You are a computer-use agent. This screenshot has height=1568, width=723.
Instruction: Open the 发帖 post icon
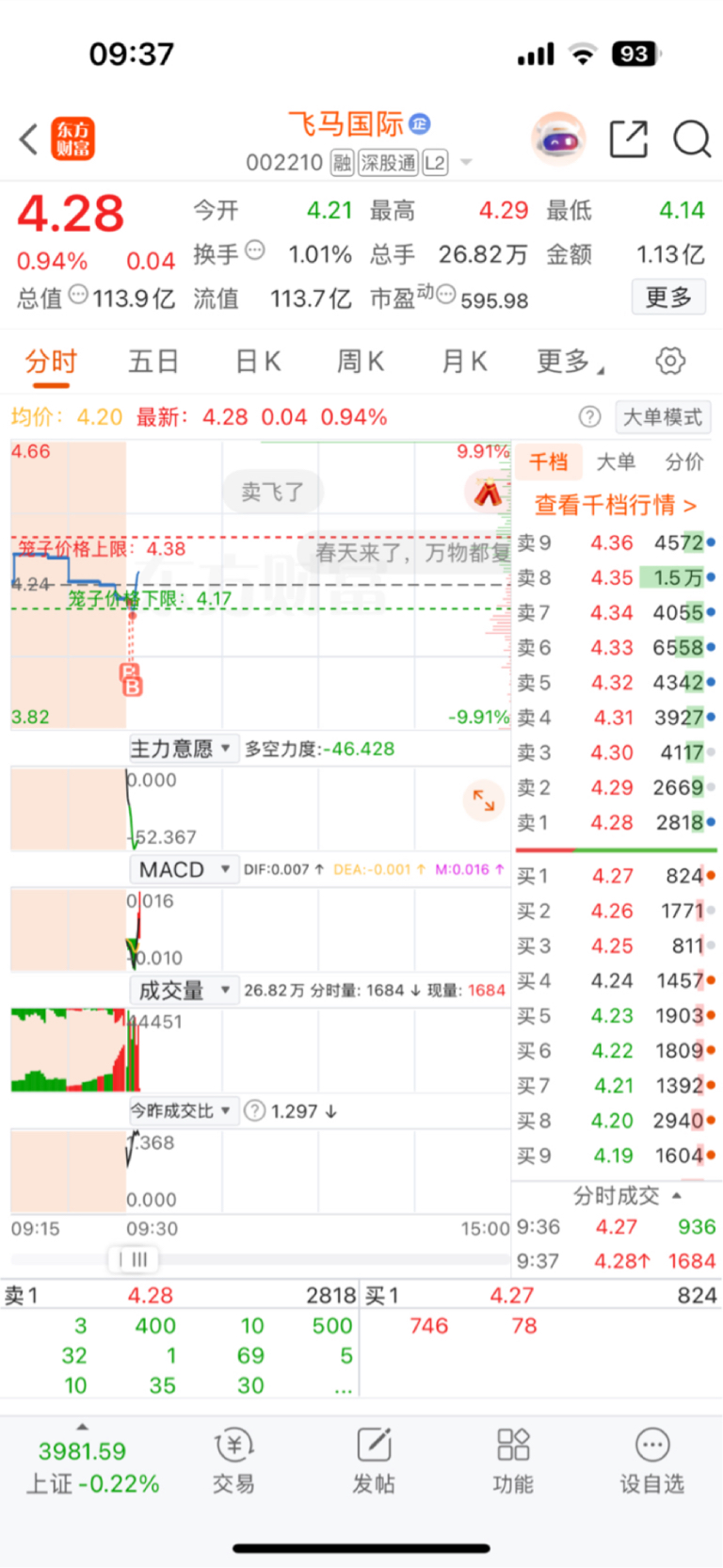pos(374,1461)
